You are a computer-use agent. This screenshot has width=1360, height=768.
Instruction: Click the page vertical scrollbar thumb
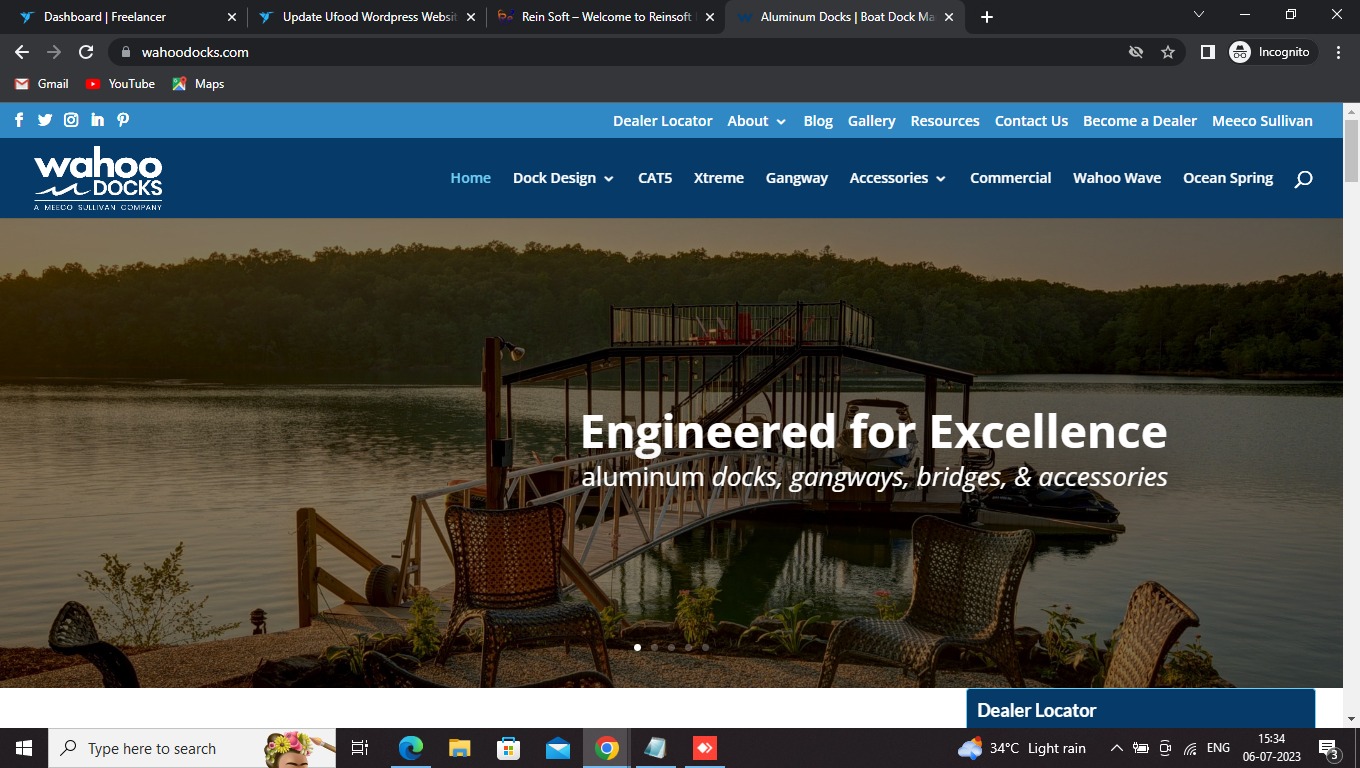tap(1351, 150)
